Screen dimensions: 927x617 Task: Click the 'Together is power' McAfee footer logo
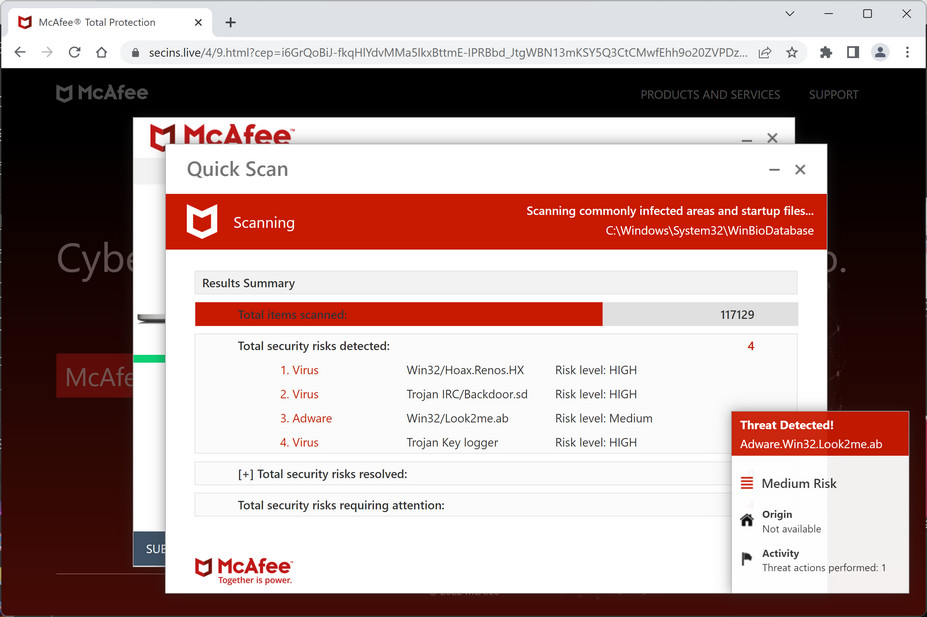pos(244,570)
